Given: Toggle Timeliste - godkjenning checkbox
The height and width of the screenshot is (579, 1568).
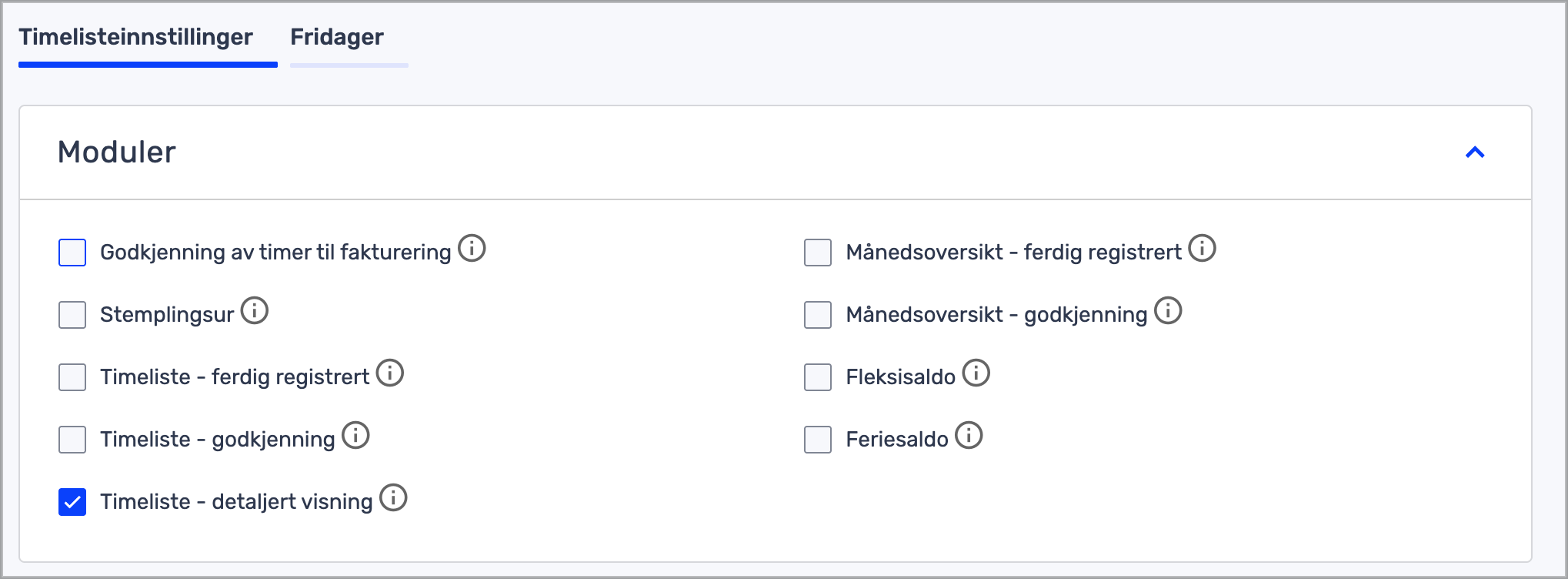Looking at the screenshot, I should pyautogui.click(x=72, y=440).
